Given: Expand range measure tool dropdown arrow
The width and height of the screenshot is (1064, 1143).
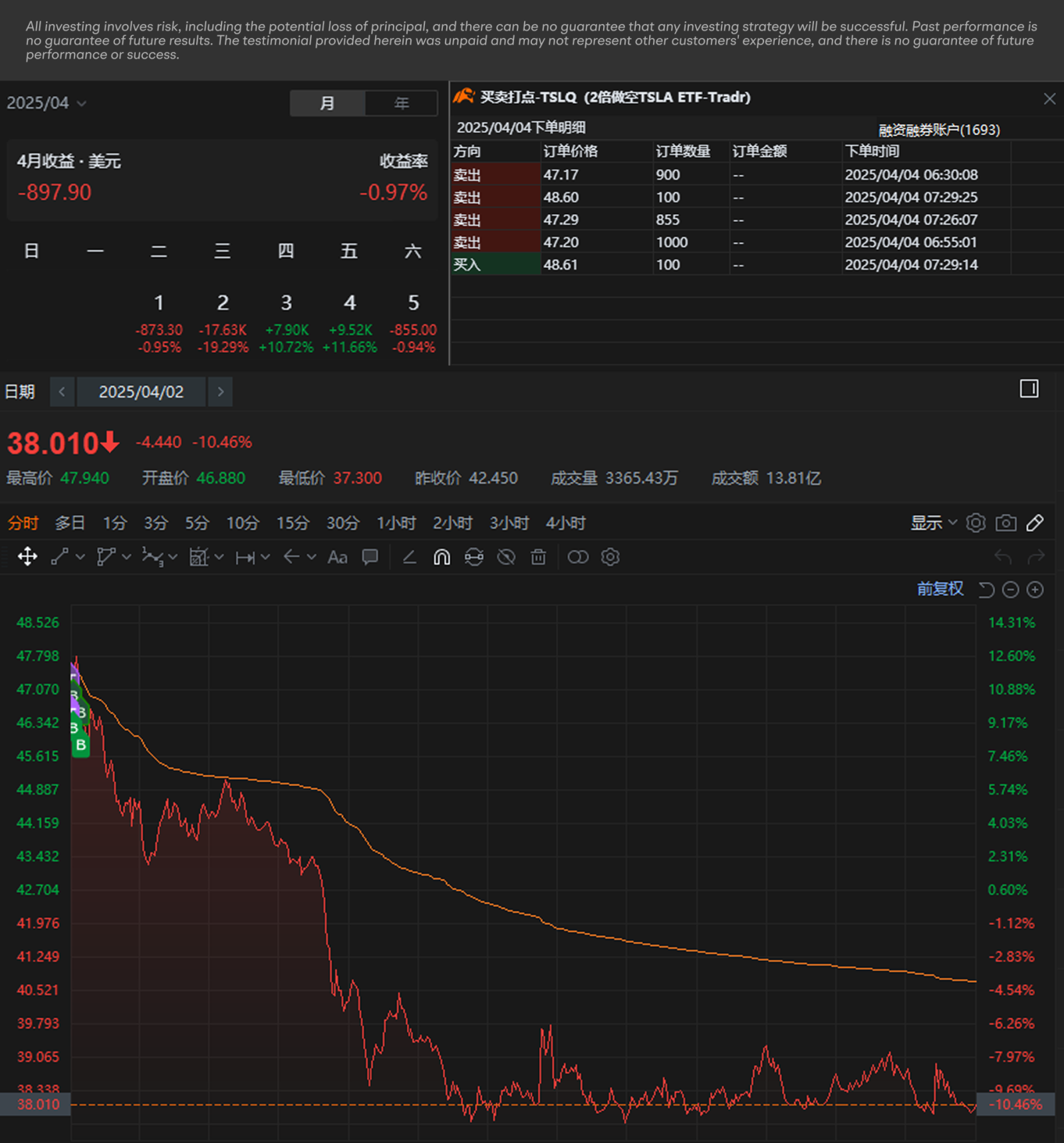Looking at the screenshot, I should point(265,557).
